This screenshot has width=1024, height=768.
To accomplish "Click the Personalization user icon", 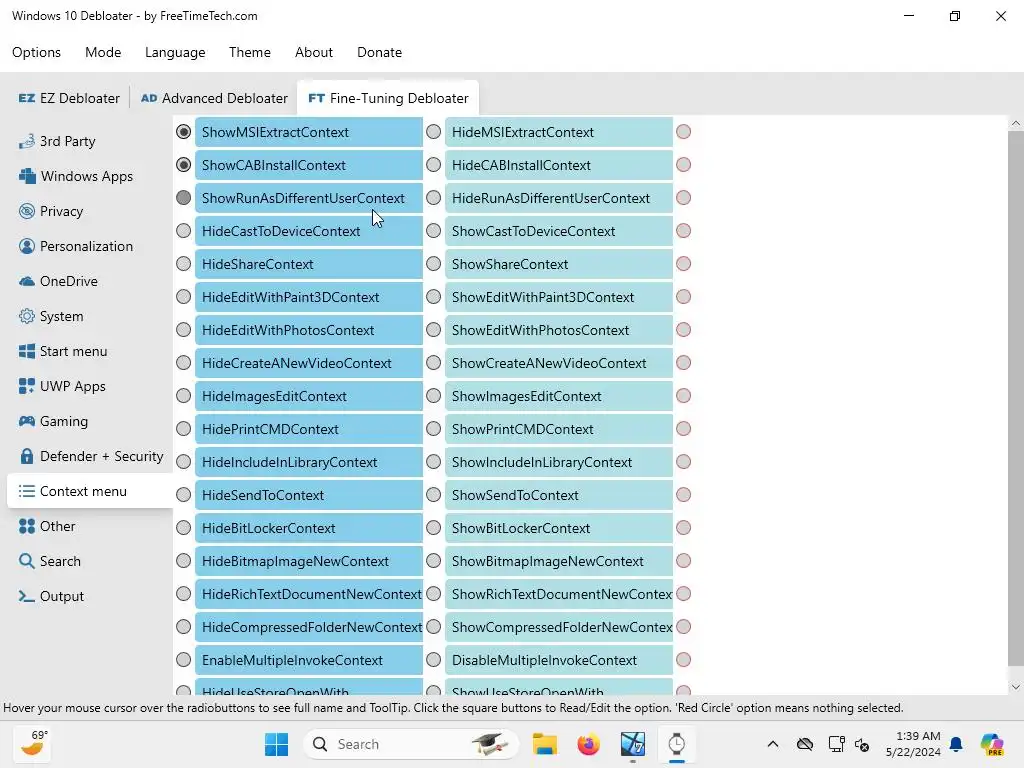I will (x=27, y=246).
